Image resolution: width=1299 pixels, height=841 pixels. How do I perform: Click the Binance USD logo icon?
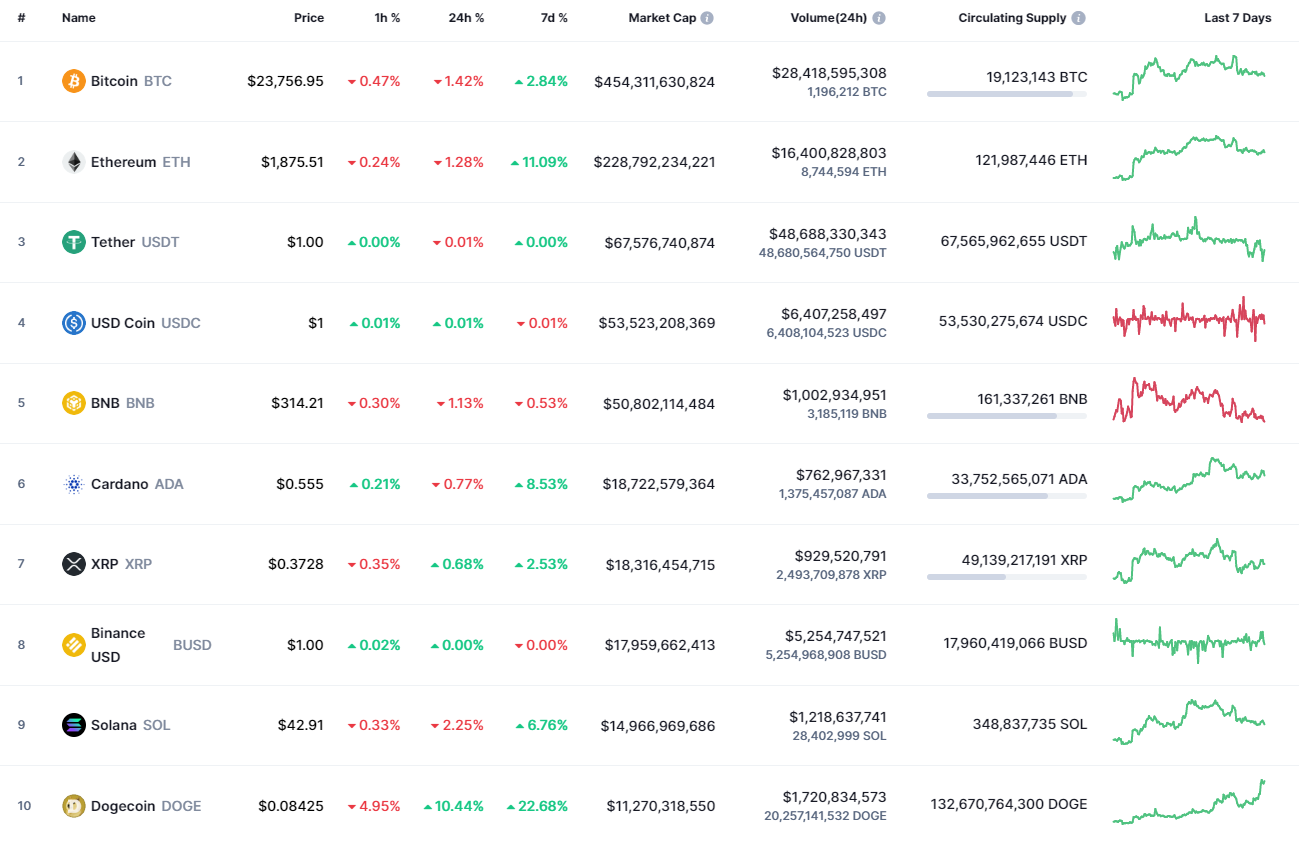pos(74,645)
